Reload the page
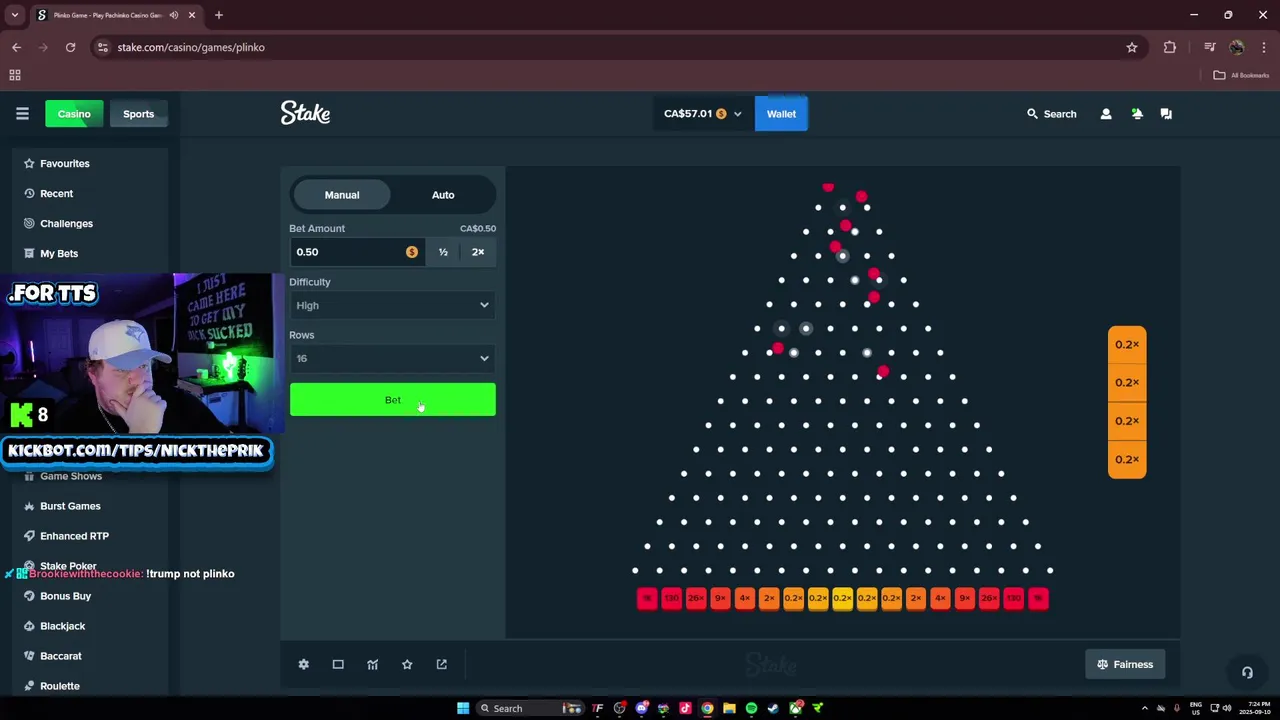 click(x=70, y=47)
